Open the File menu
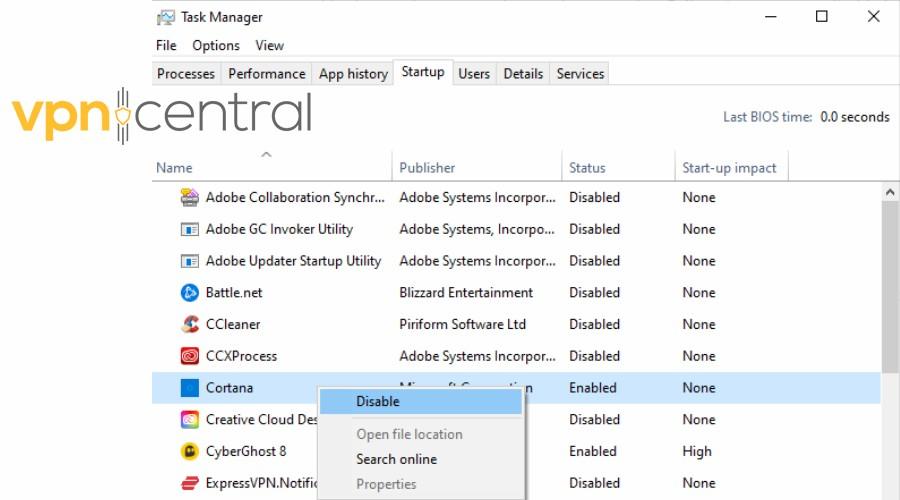The height and width of the screenshot is (500, 900). (x=166, y=45)
